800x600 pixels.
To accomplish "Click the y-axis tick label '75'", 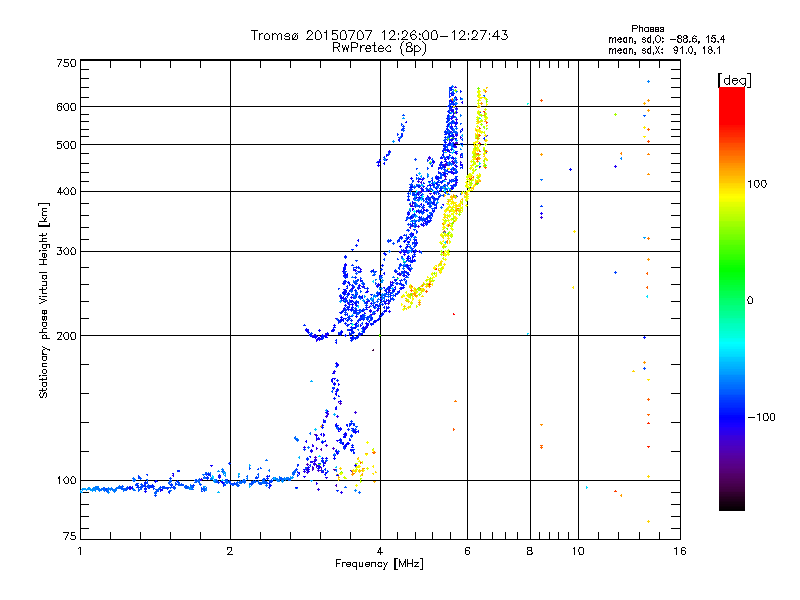I will click(x=70, y=536).
